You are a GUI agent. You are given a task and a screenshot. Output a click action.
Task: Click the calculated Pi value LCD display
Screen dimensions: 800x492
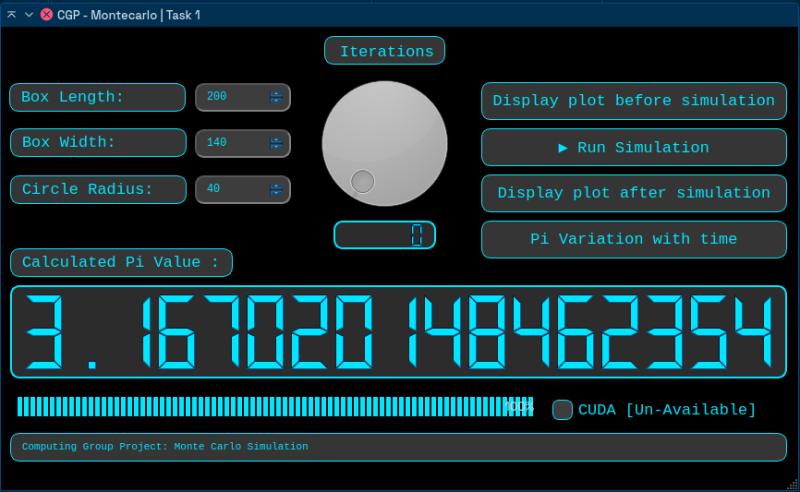coord(398,332)
